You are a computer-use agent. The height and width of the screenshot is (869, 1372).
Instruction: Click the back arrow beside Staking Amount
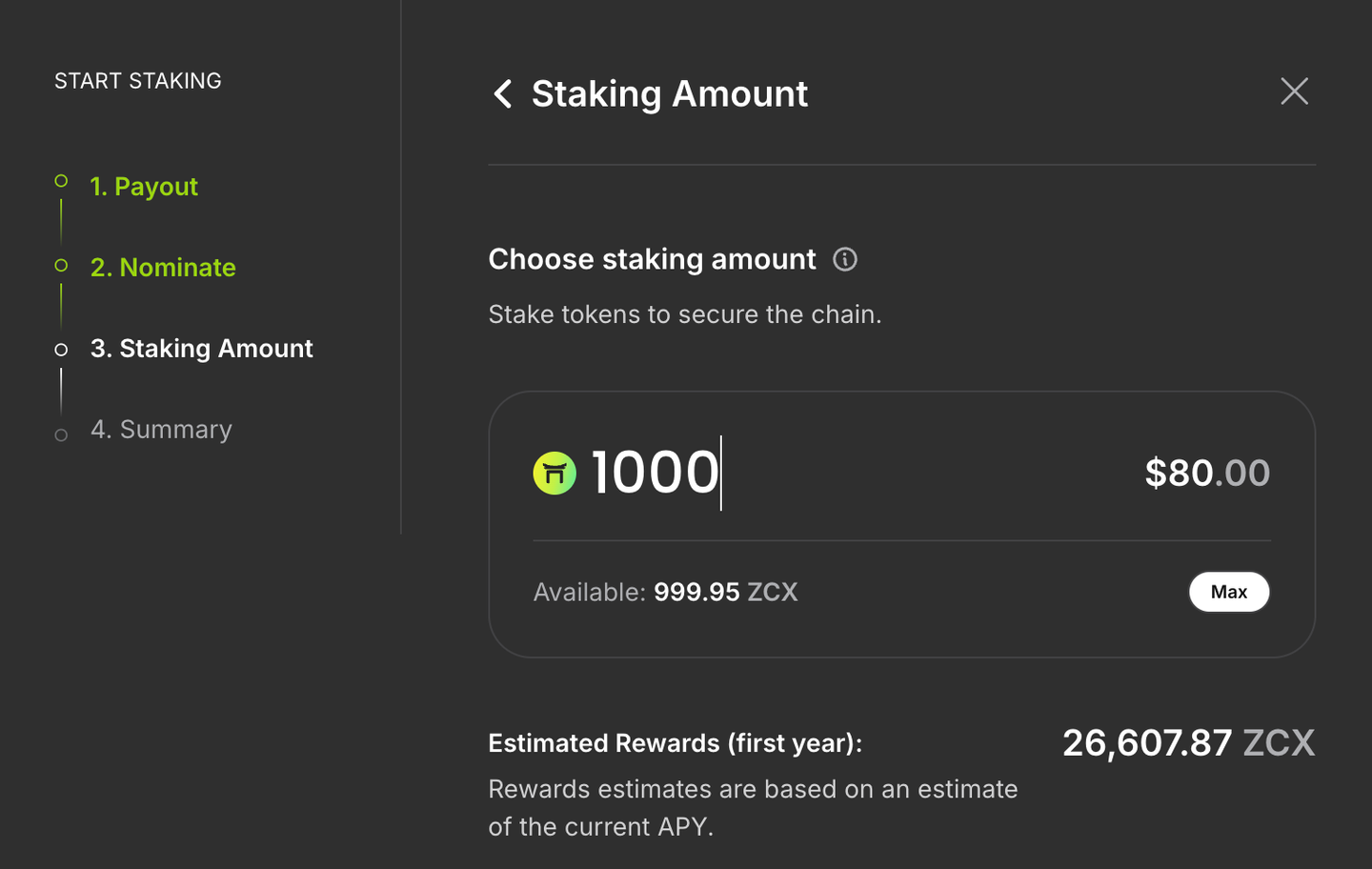click(503, 93)
